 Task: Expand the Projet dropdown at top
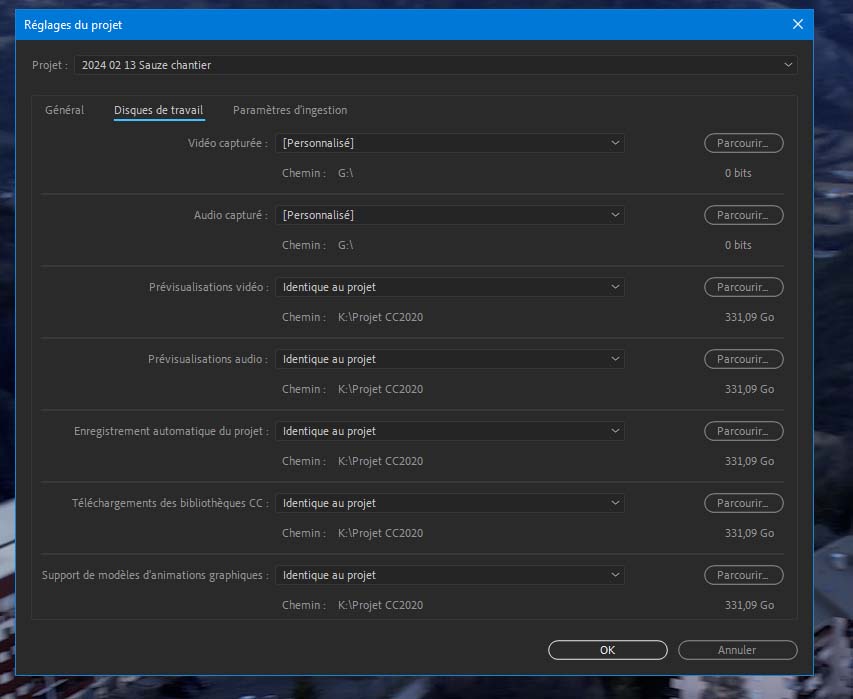pos(435,65)
